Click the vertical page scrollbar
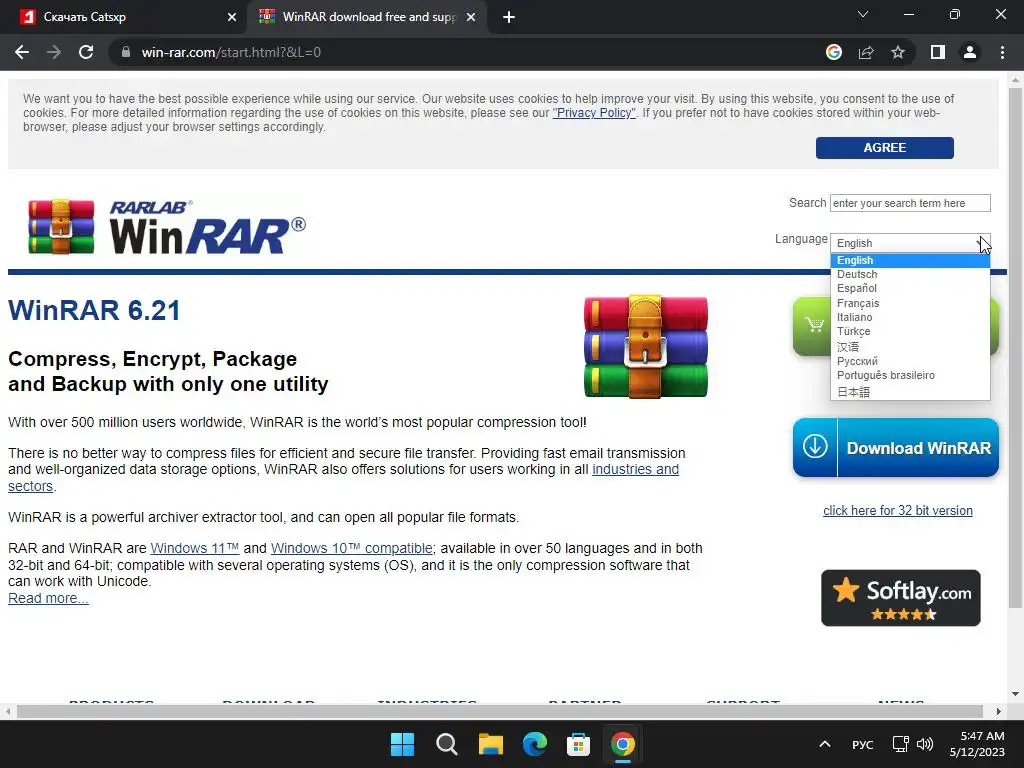The image size is (1024, 768). point(1015,347)
